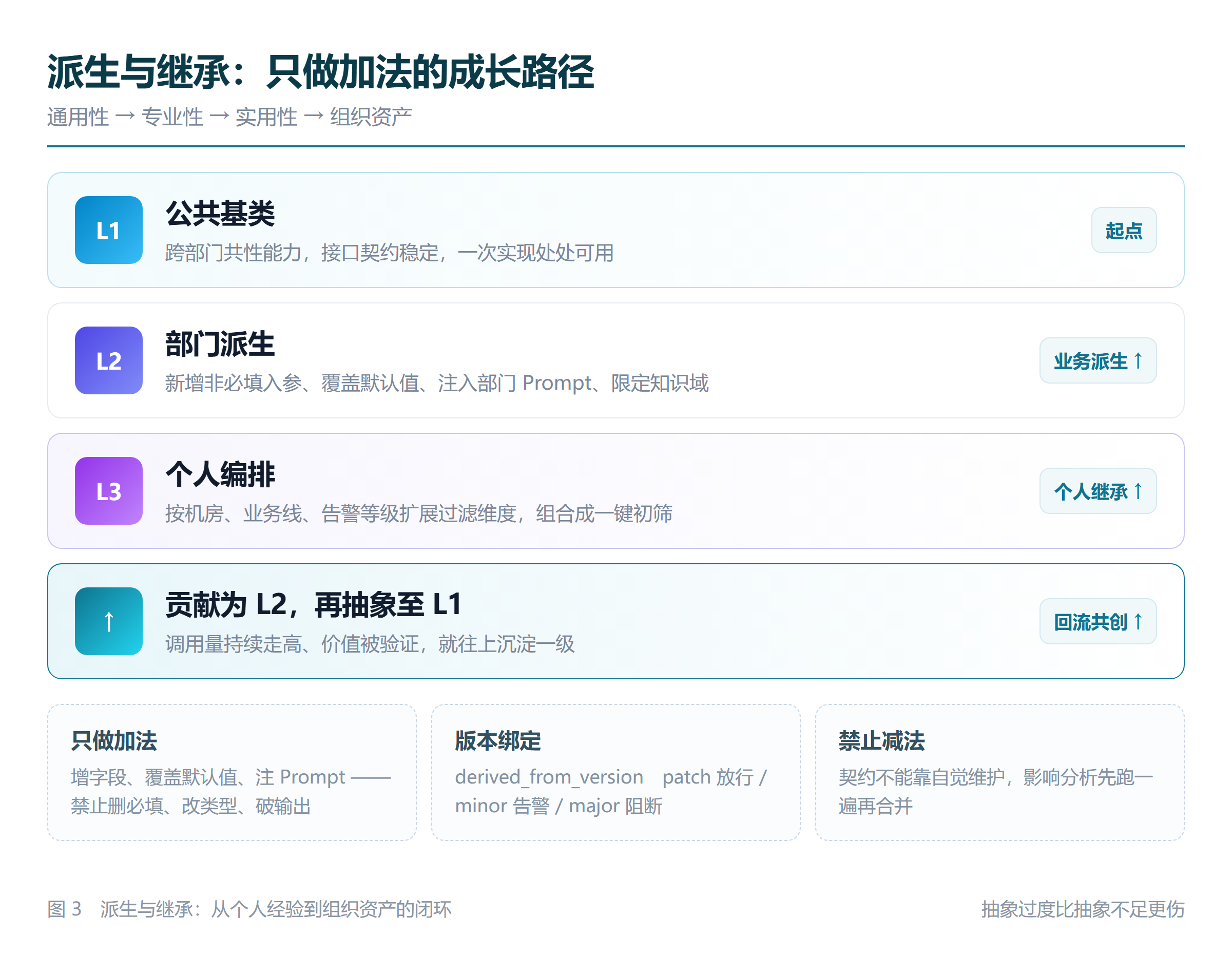Viewport: 1232px width, 955px height.
Task: Click the 跨部门共性能力 description line
Action: pos(389,253)
